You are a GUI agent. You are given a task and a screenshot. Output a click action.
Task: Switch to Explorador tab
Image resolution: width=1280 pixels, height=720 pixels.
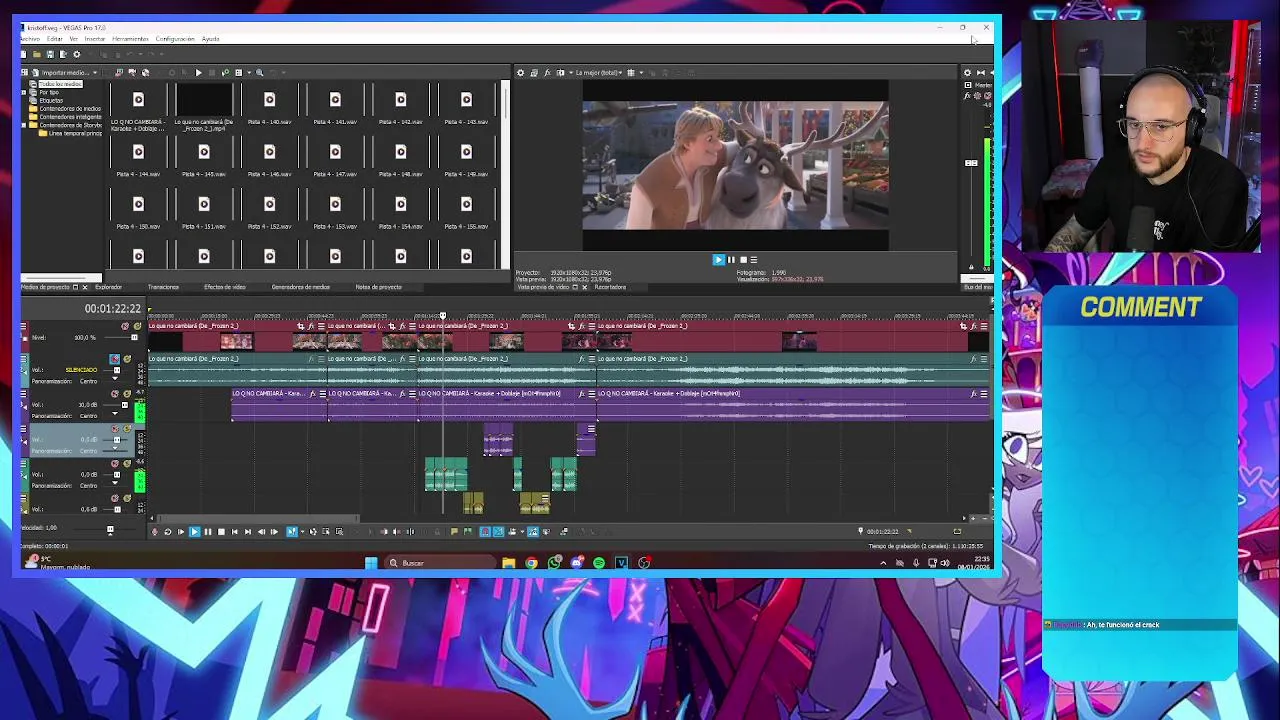[108, 287]
